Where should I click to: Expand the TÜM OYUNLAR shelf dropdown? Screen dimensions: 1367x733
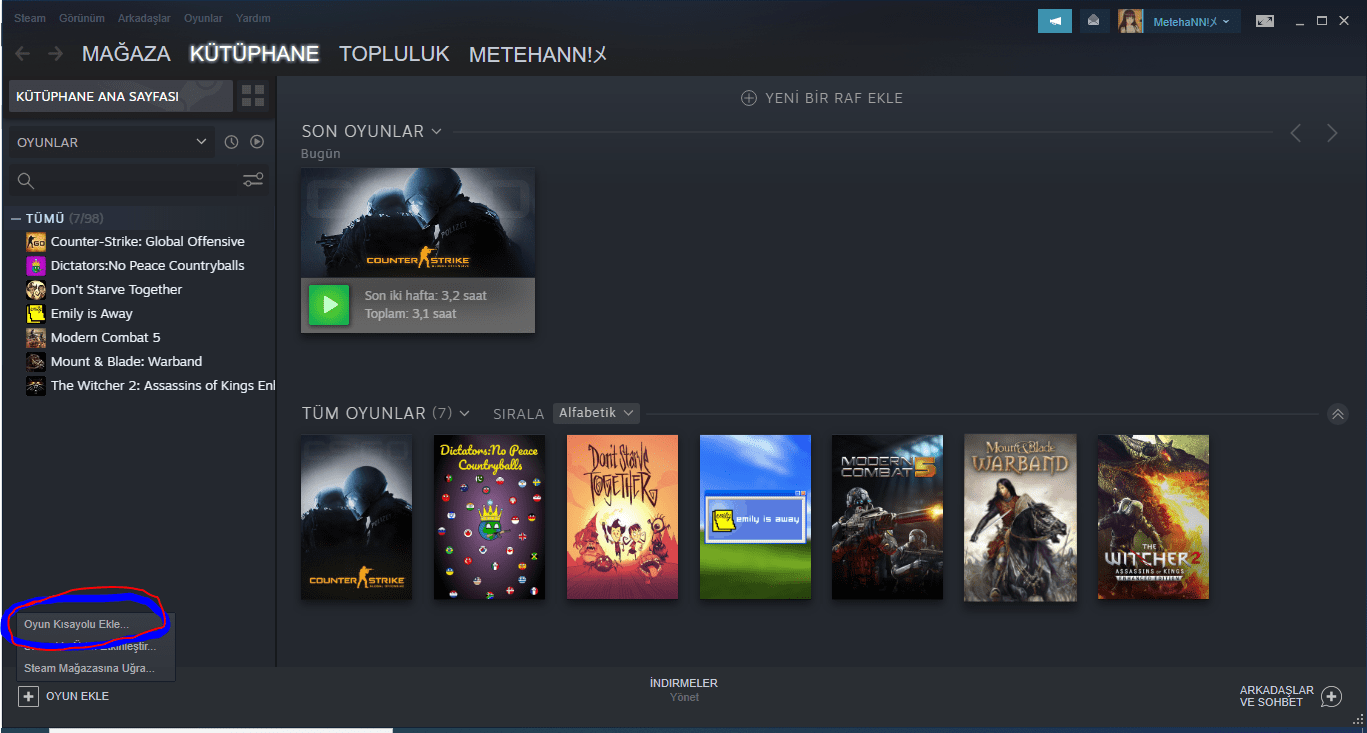(x=464, y=414)
